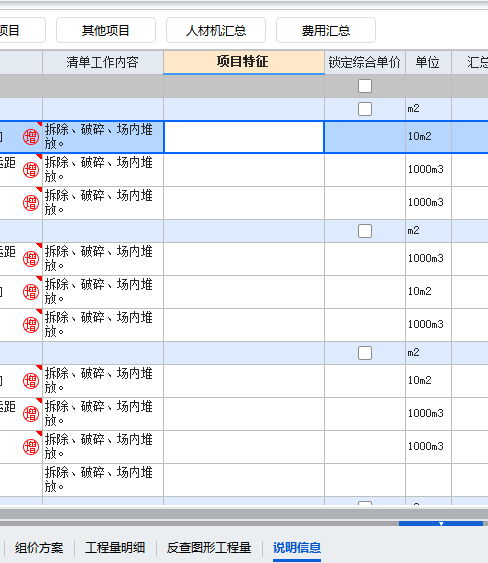Open the 其他项目 tab
Viewport: 488px width, 563px height.
click(x=106, y=30)
